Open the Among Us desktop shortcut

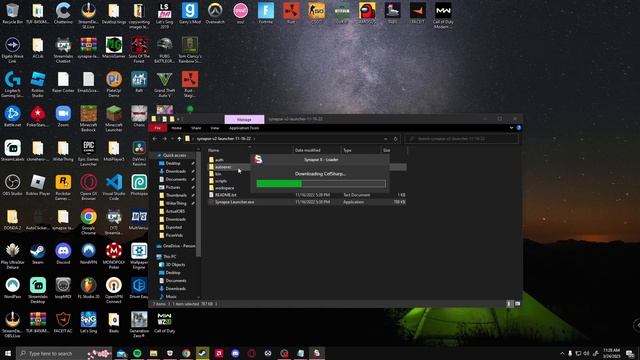(367, 13)
